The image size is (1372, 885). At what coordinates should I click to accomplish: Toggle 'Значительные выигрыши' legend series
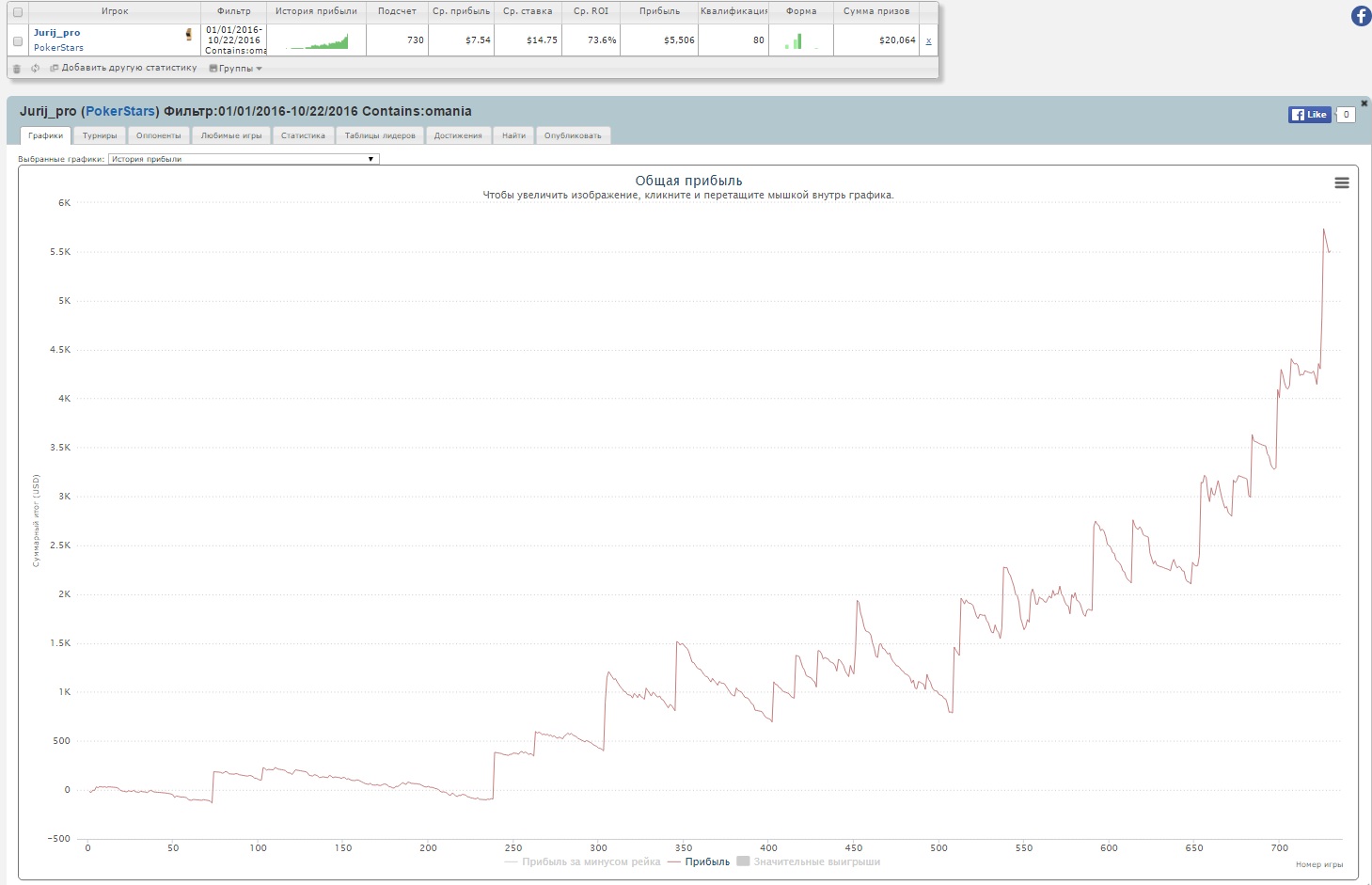(x=809, y=861)
